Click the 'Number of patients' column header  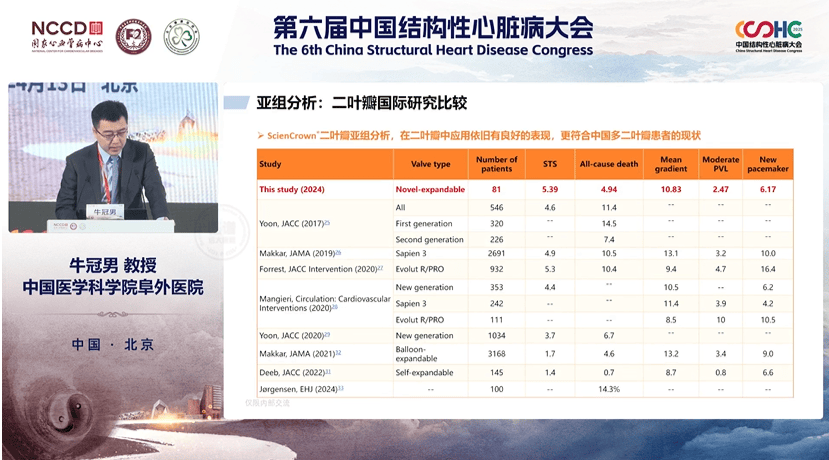(x=496, y=164)
